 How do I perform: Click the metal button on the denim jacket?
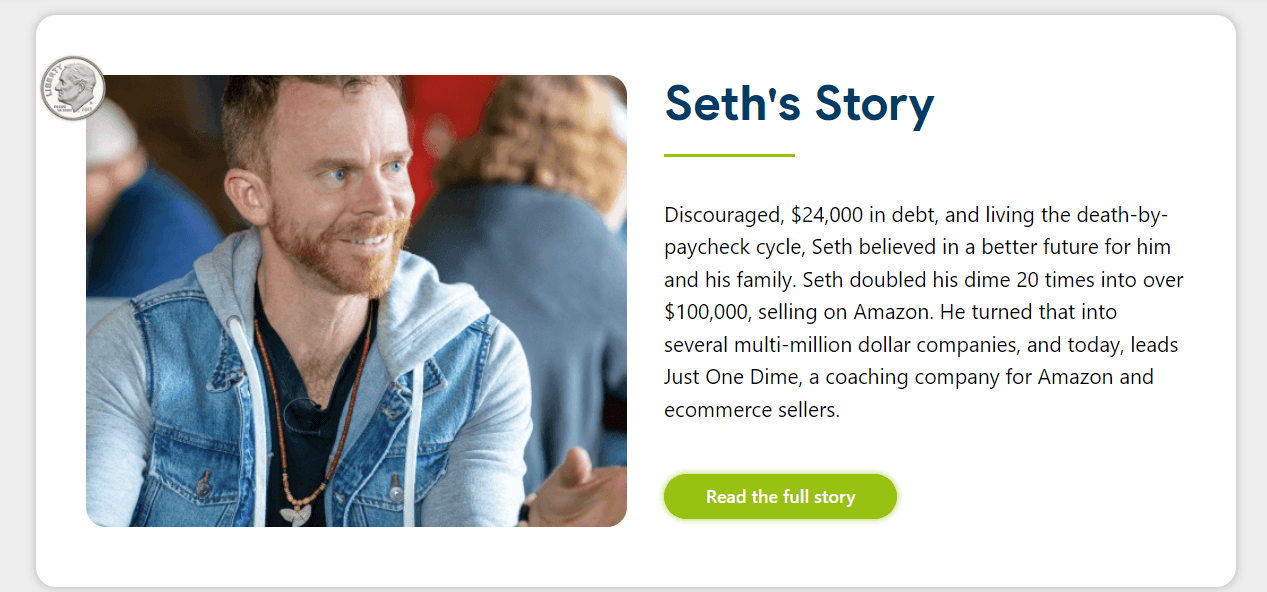click(396, 492)
